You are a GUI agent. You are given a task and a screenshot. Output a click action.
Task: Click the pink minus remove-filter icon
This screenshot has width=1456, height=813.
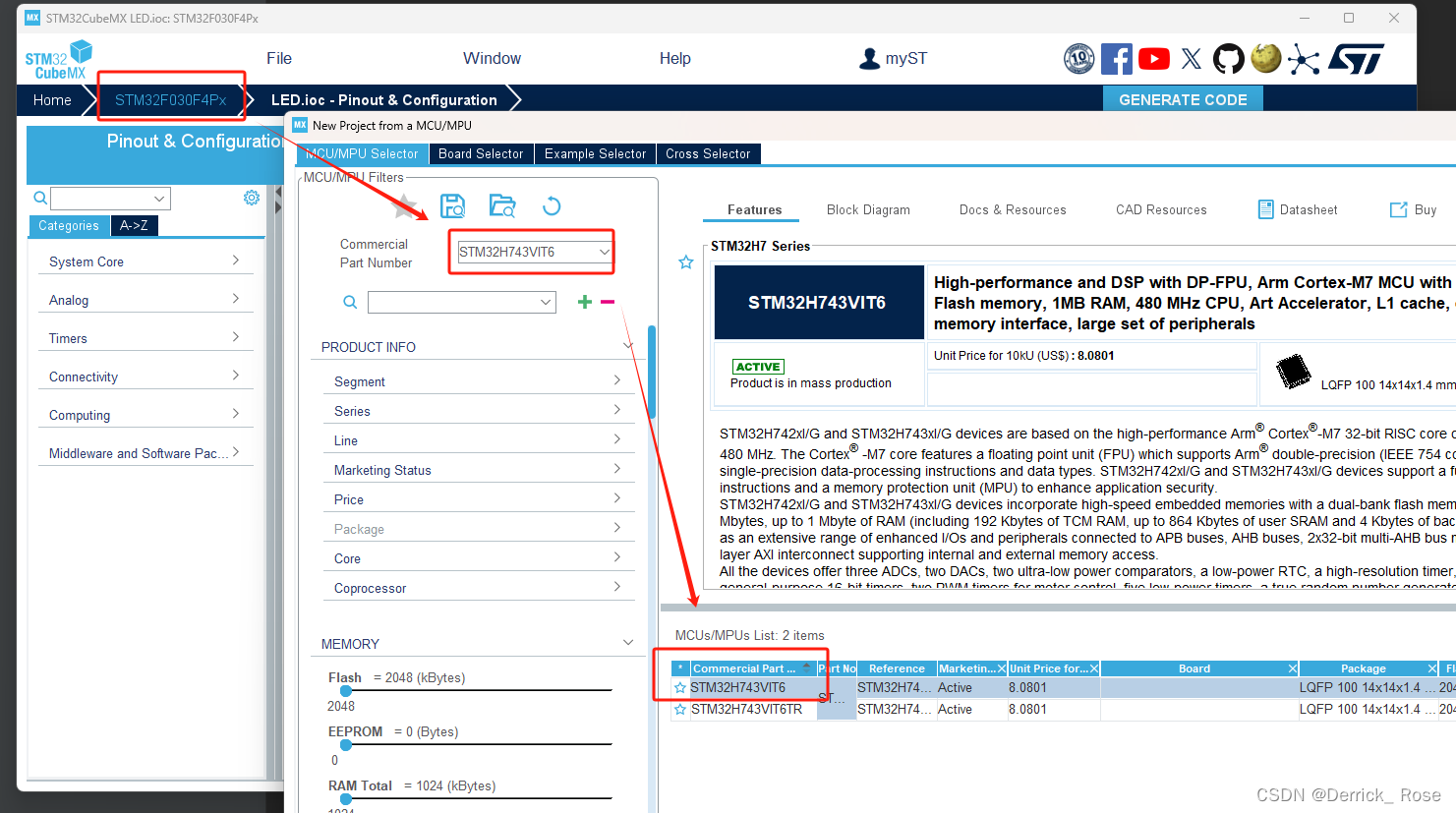tap(608, 302)
